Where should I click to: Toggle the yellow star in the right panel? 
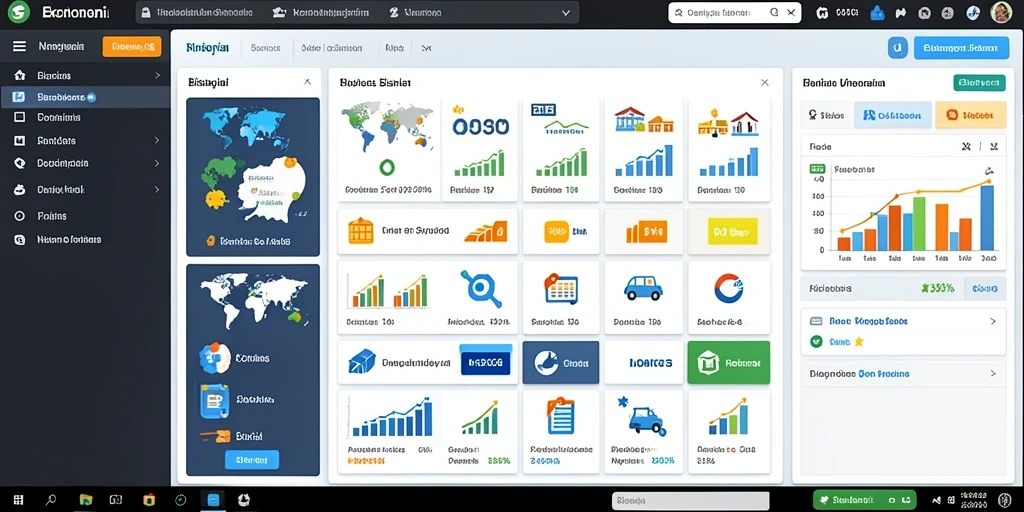pos(859,342)
